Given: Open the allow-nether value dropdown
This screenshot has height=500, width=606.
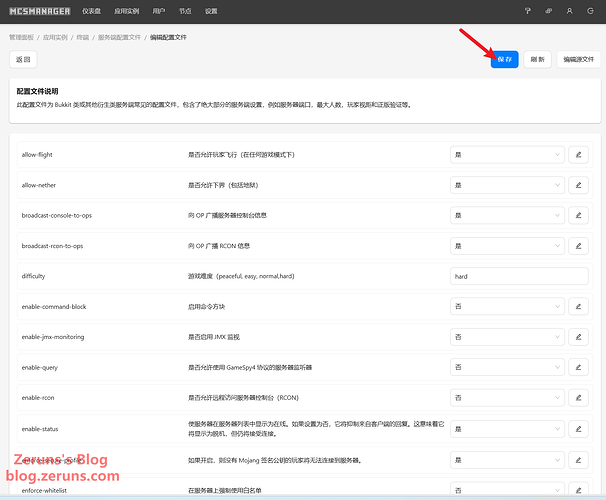Looking at the screenshot, I should pos(507,185).
